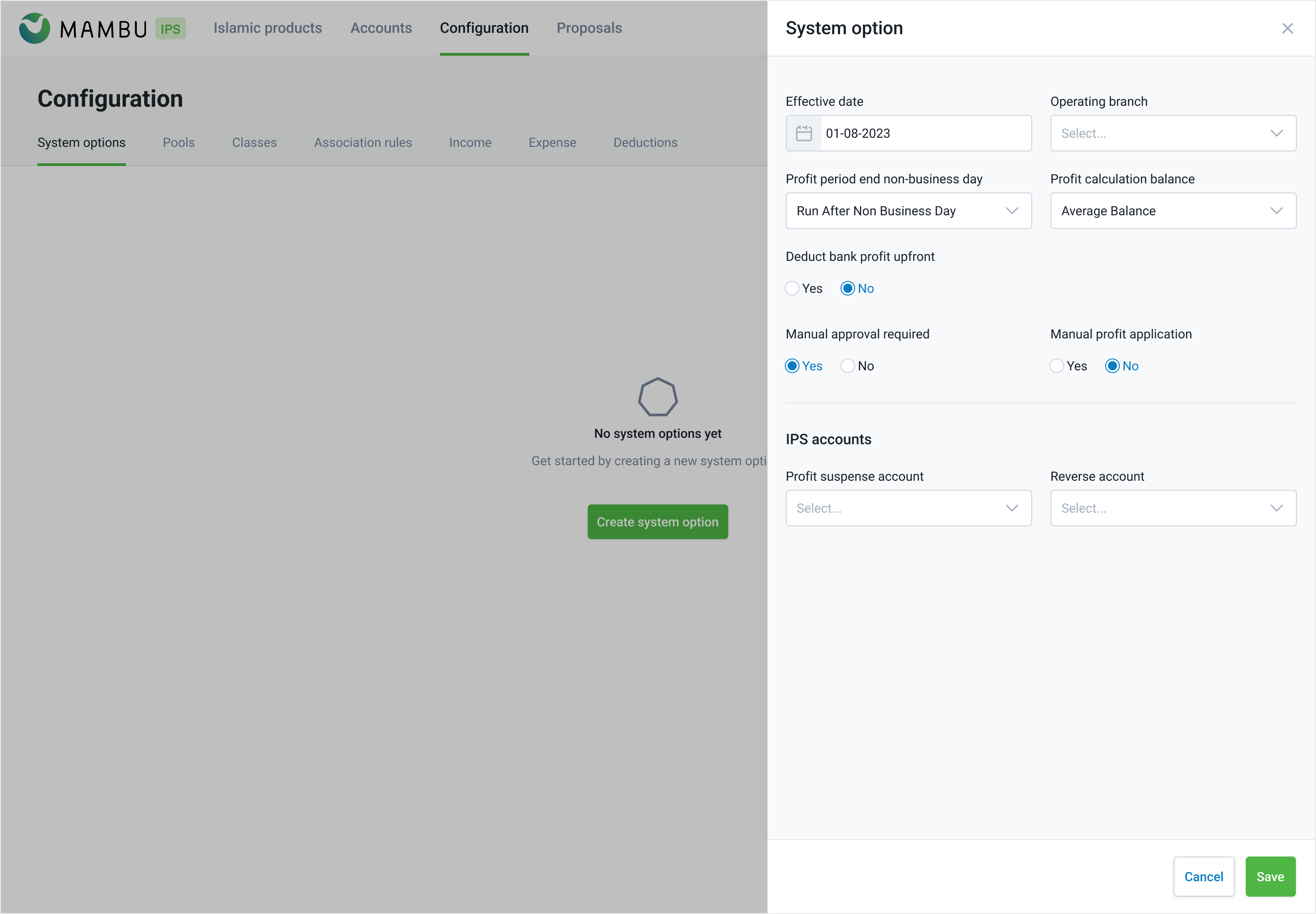The width and height of the screenshot is (1316, 914).
Task: Click the chevron on Profit calculation balance dropdown
Action: [1276, 210]
